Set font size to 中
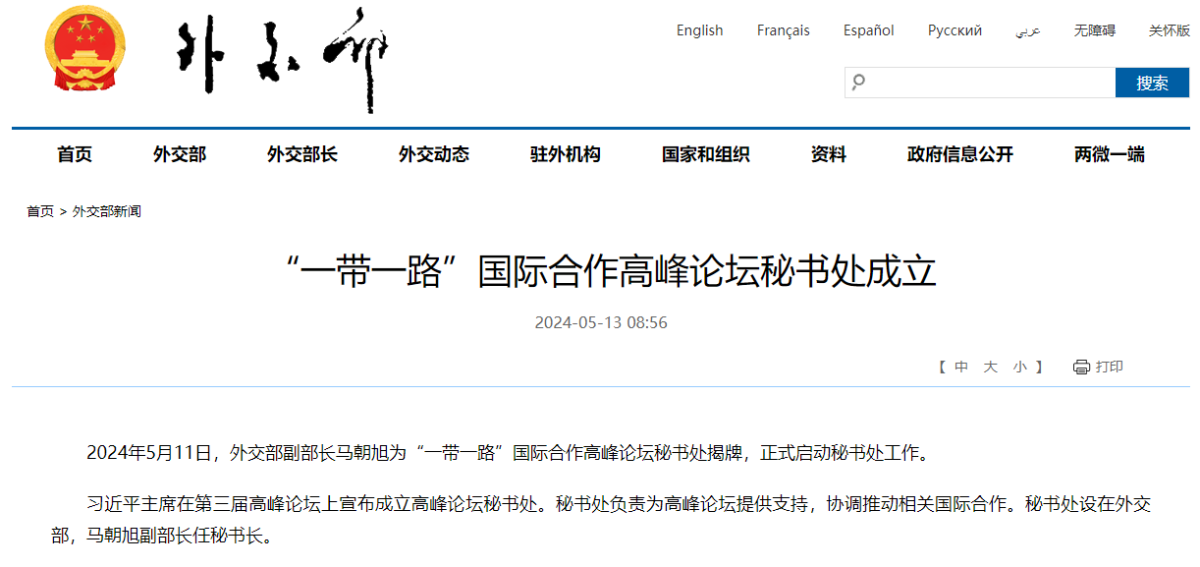This screenshot has width=1200, height=567. (x=961, y=367)
